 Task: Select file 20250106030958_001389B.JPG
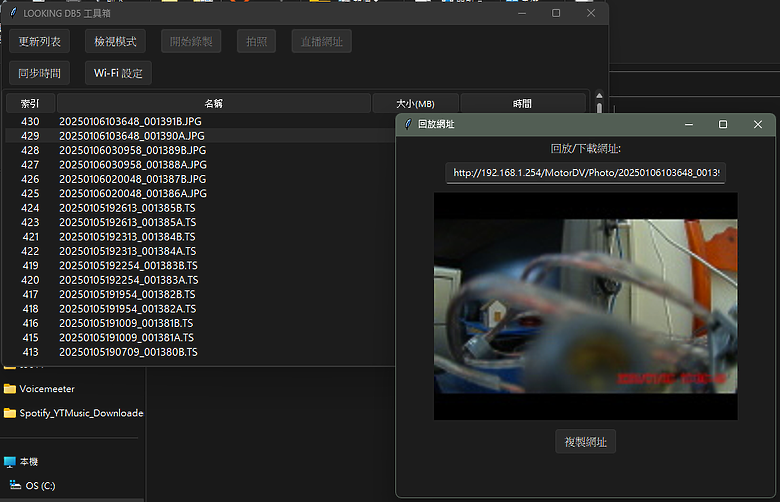(x=132, y=150)
